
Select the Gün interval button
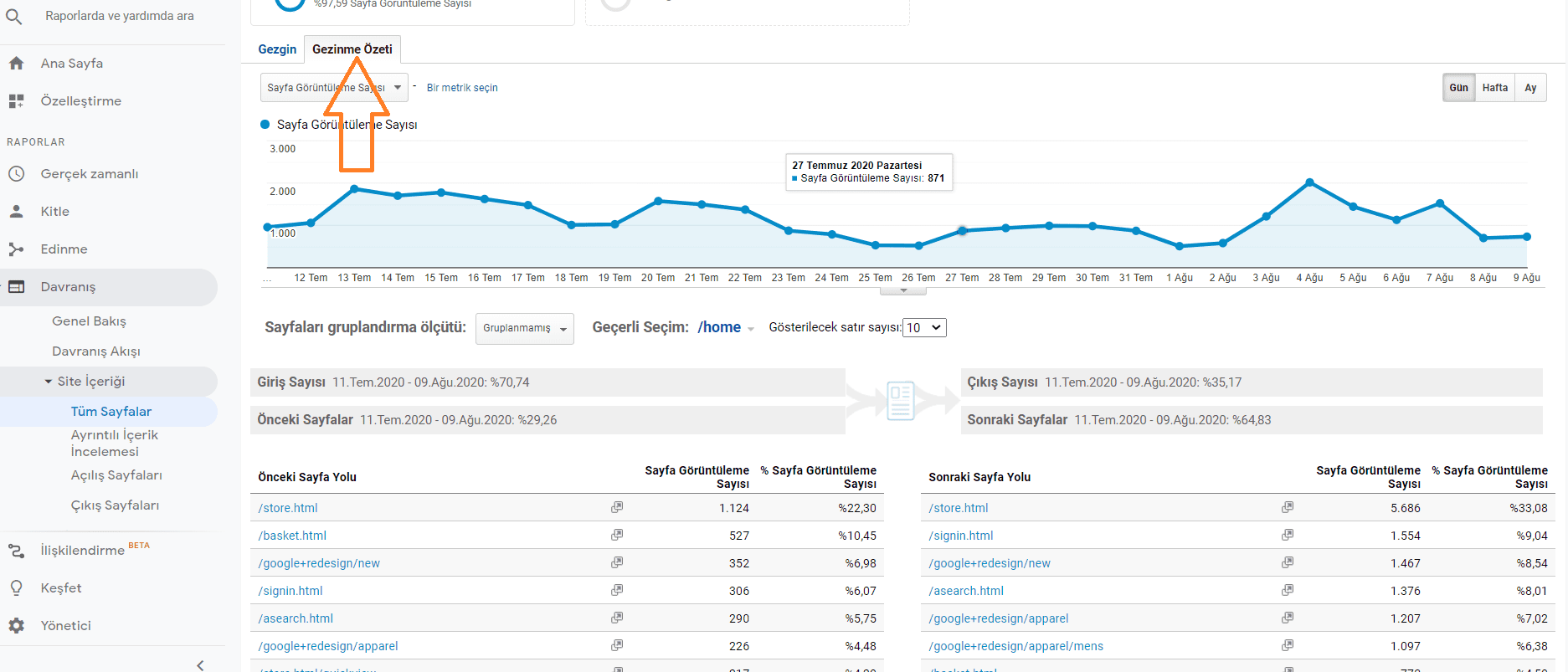click(x=1458, y=88)
